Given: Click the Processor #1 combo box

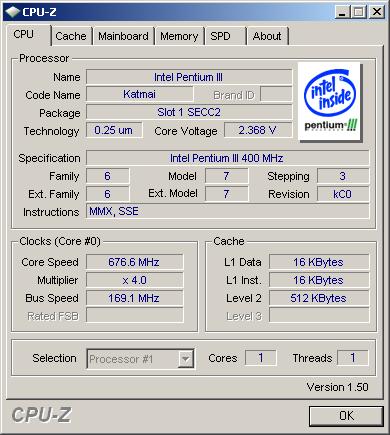Looking at the screenshot, I should (x=140, y=359).
